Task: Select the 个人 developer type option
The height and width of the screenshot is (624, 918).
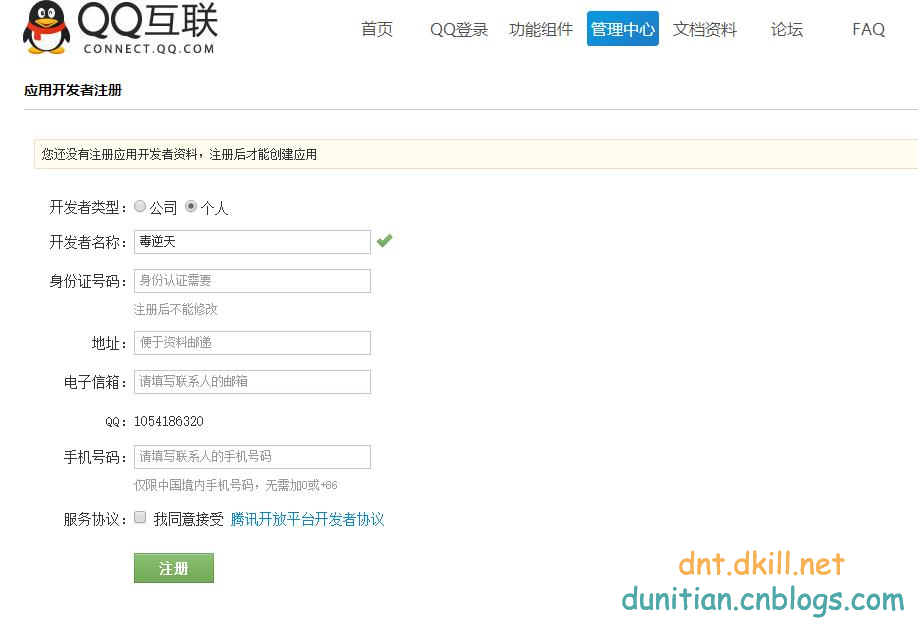Action: (190, 206)
